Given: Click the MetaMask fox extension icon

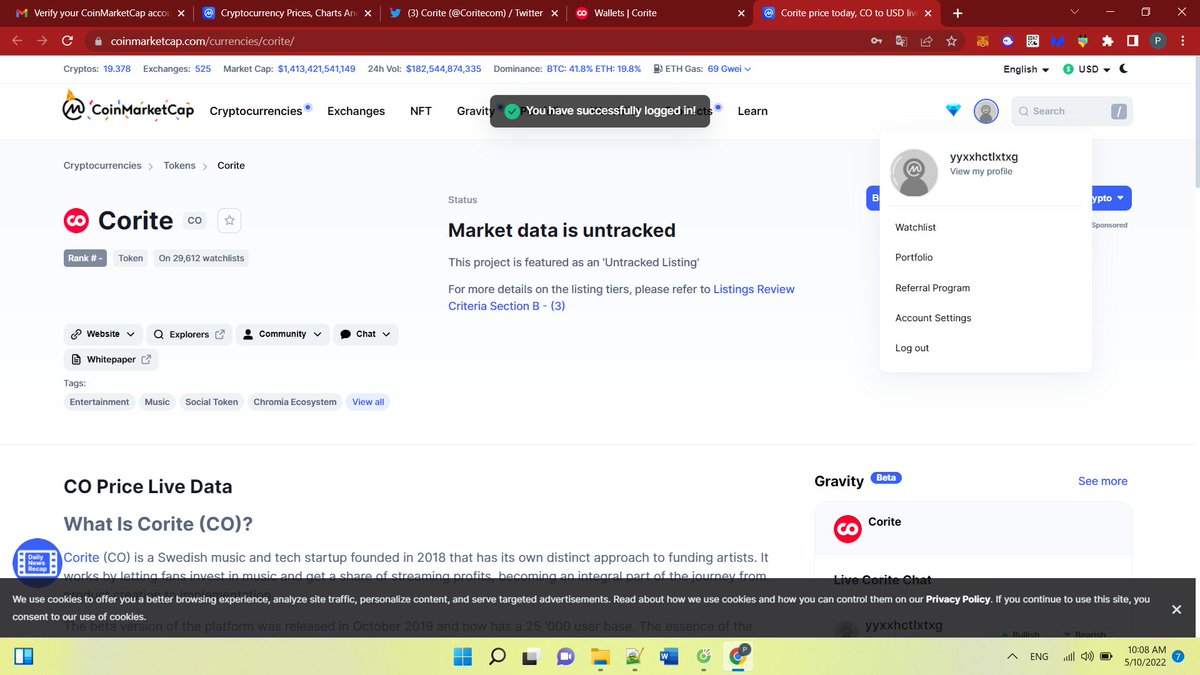Looking at the screenshot, I should tap(982, 41).
